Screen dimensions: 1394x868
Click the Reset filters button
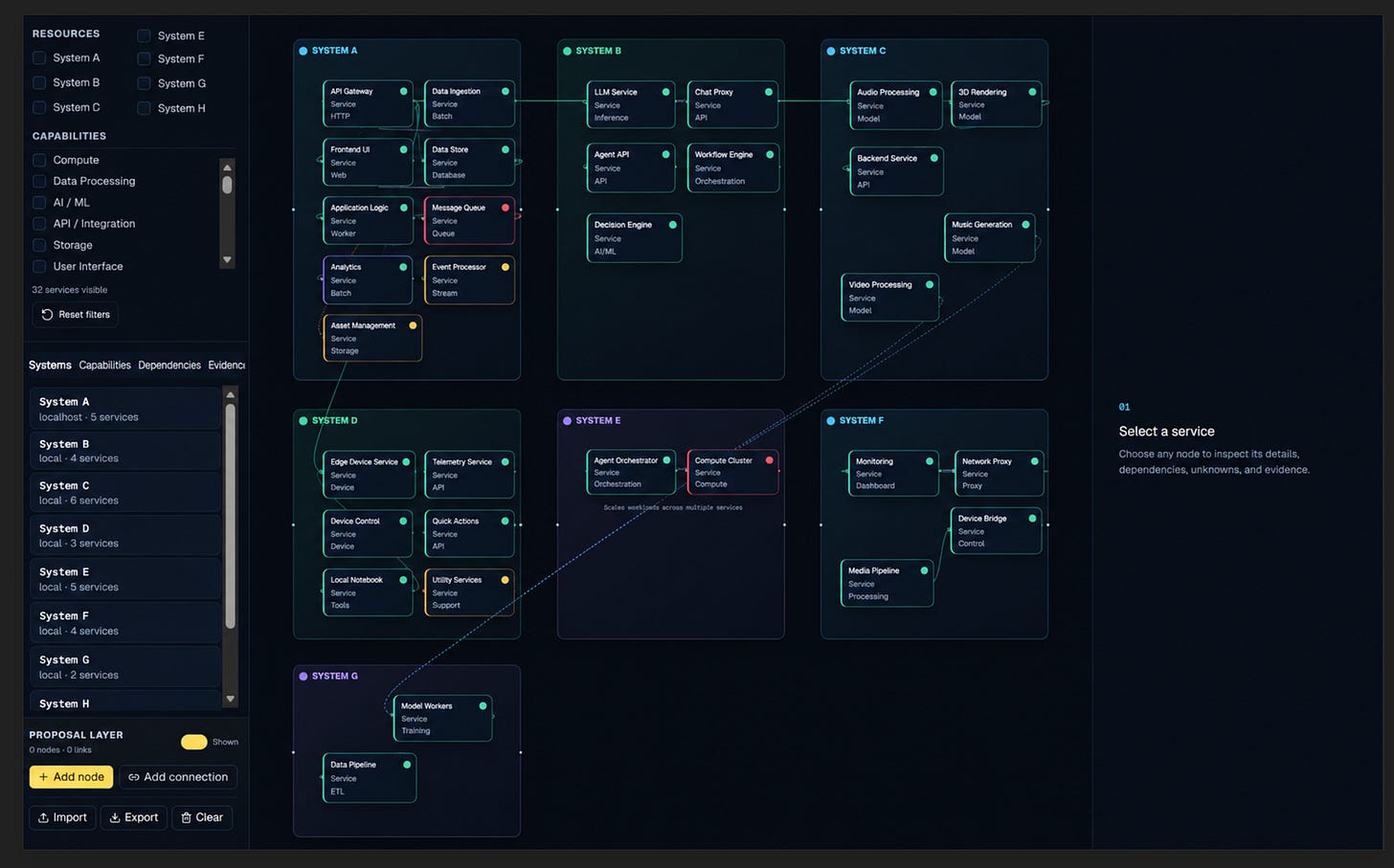click(x=76, y=315)
